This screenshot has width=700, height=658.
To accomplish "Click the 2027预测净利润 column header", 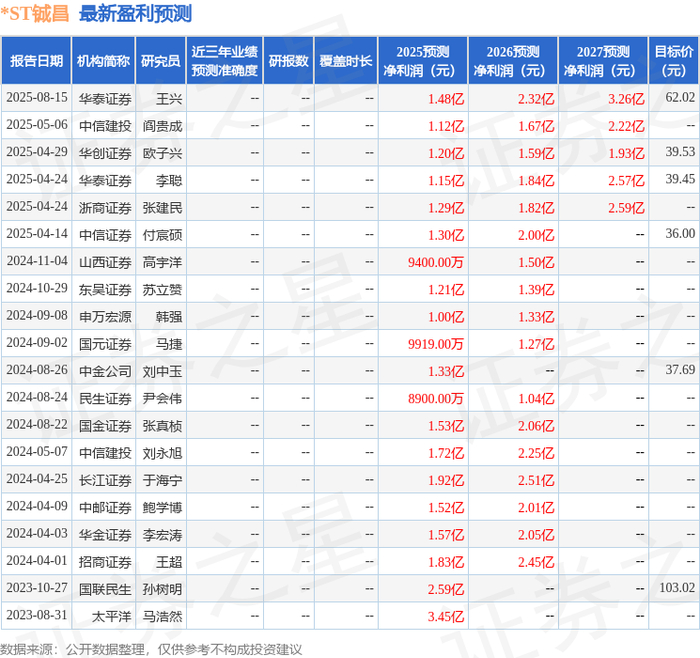I will coord(603,61).
